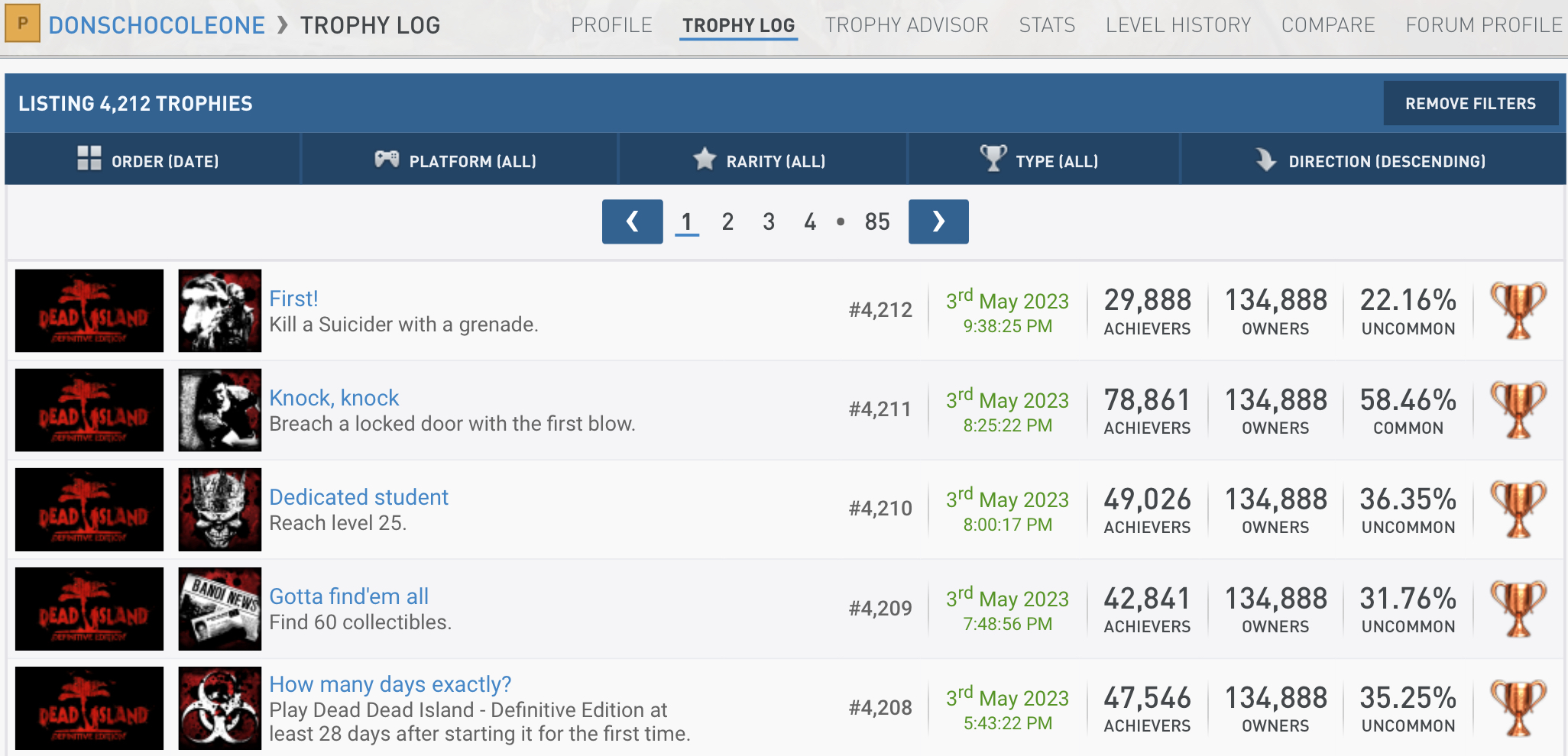Click the bronze trophy icon for Knock, knock

1518,410
